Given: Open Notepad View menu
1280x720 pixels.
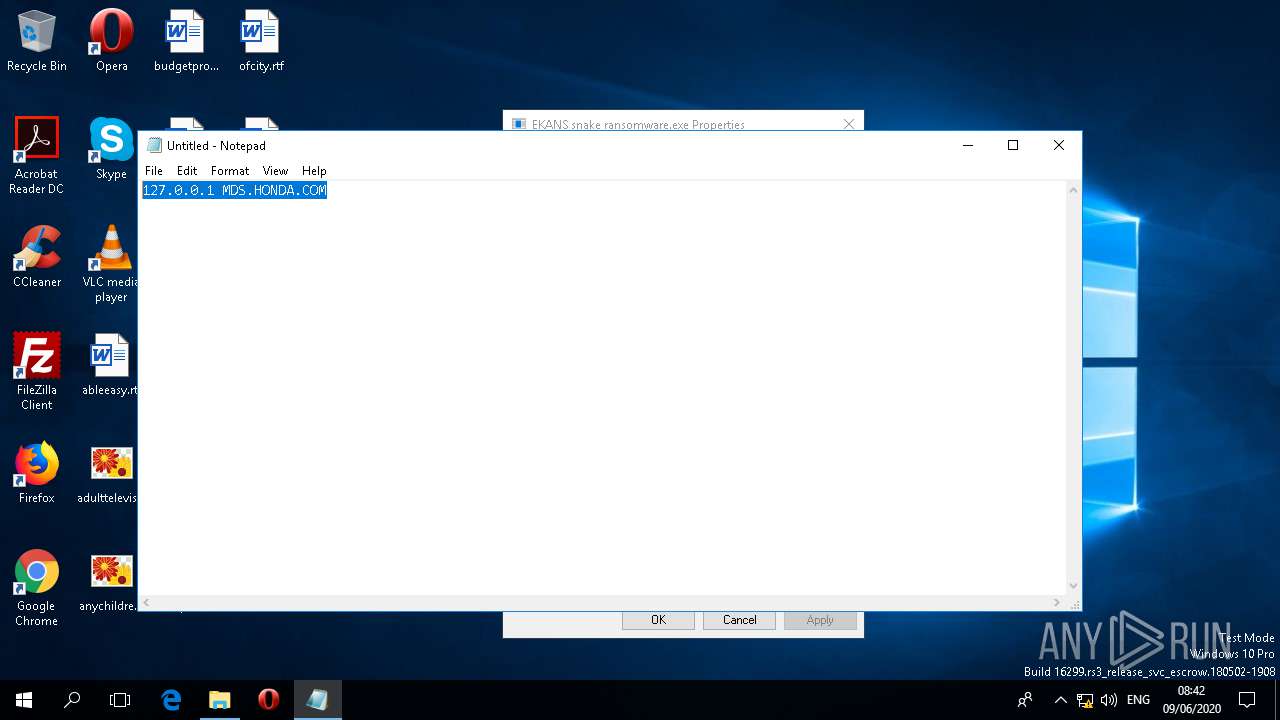Looking at the screenshot, I should (275, 171).
